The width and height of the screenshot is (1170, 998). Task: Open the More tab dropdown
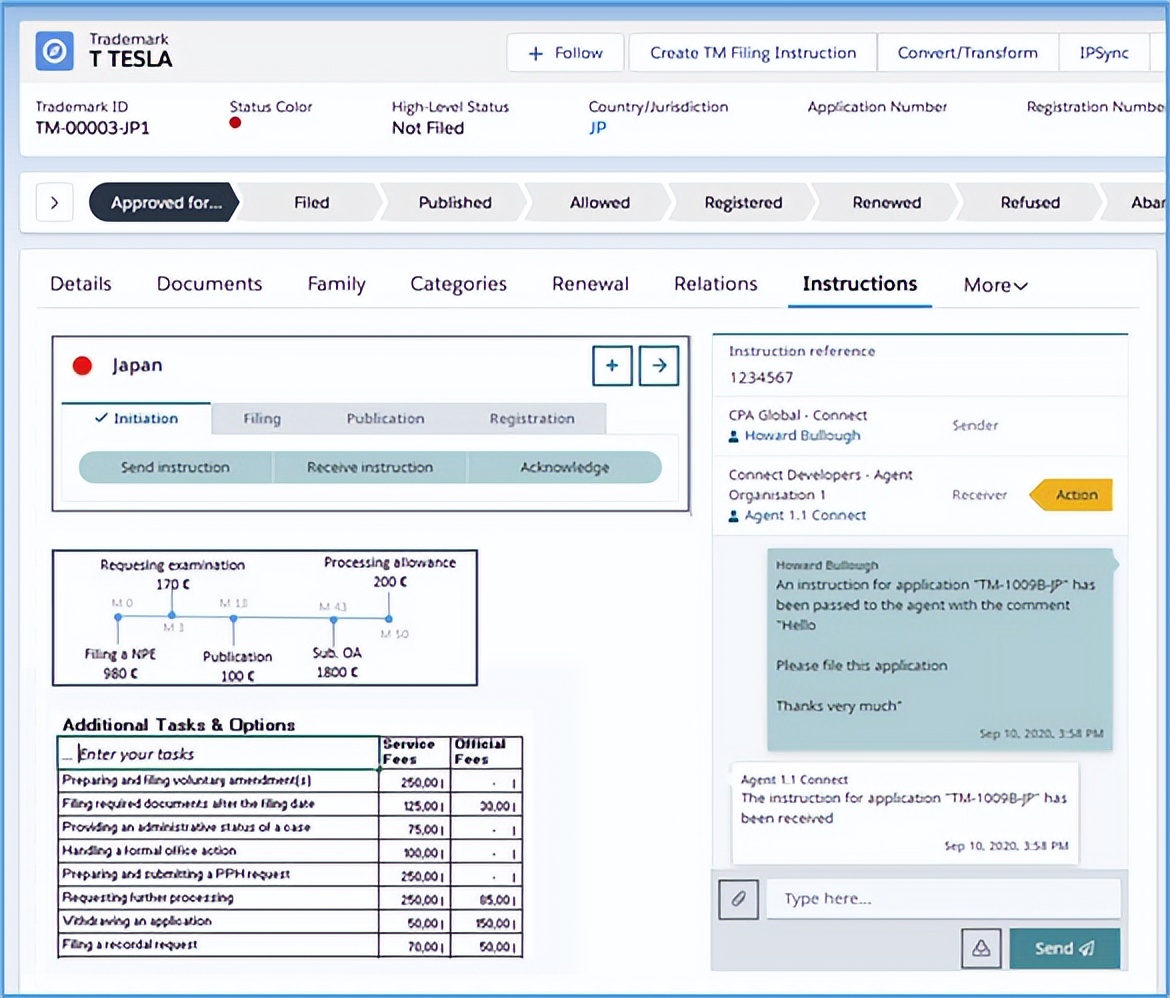click(995, 285)
